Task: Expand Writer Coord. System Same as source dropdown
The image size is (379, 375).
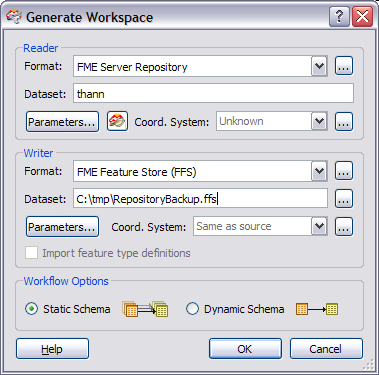Action: (x=319, y=227)
